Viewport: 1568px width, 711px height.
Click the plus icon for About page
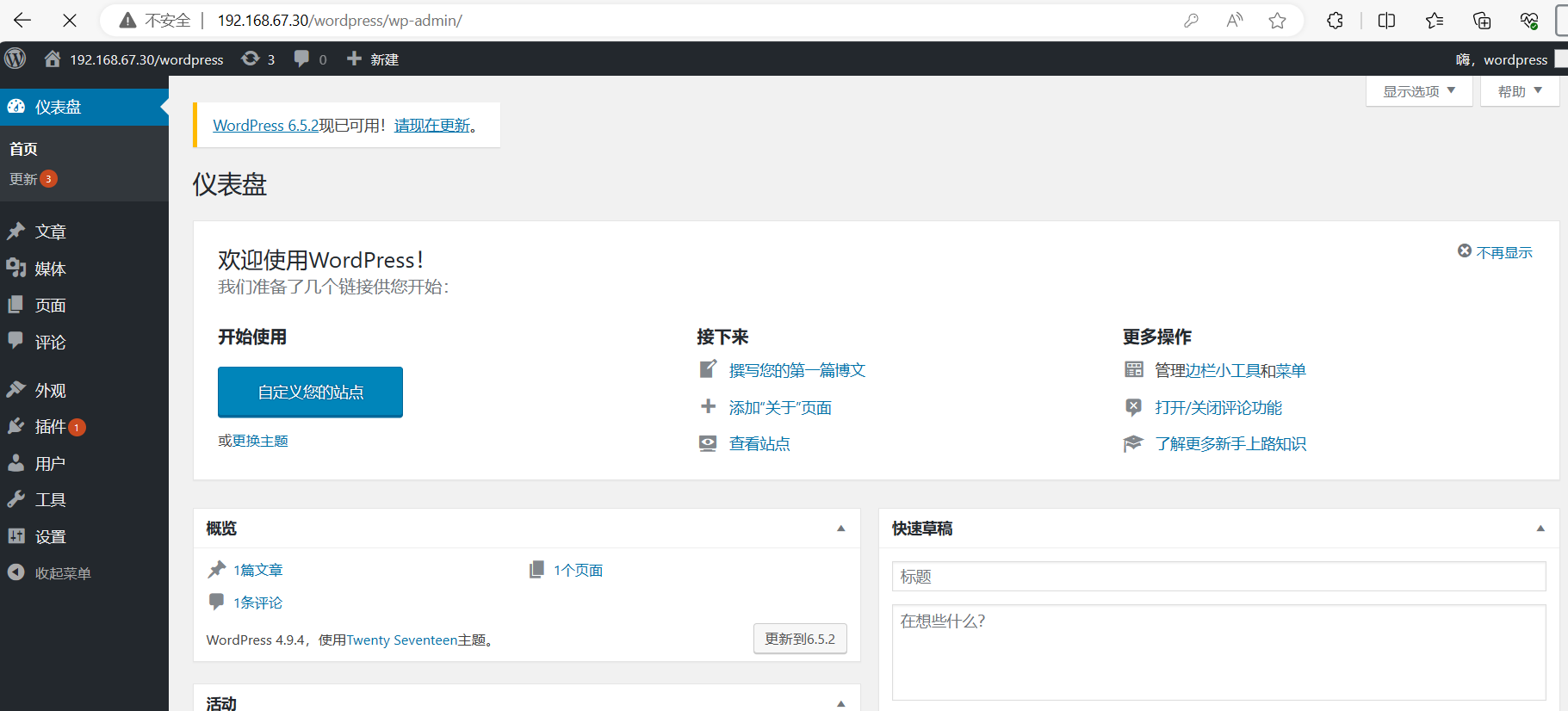click(x=708, y=406)
